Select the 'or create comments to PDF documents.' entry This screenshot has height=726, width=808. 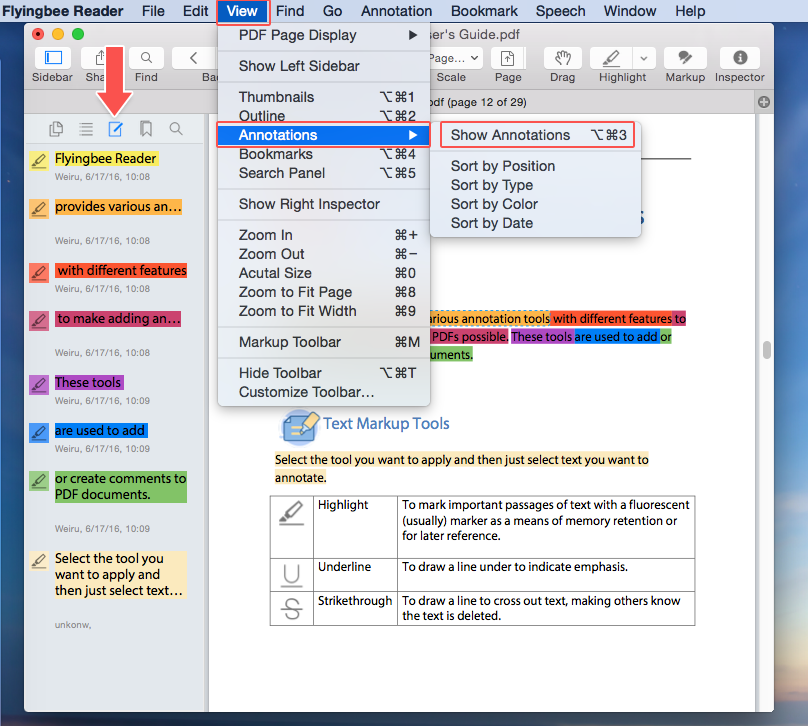coord(121,486)
